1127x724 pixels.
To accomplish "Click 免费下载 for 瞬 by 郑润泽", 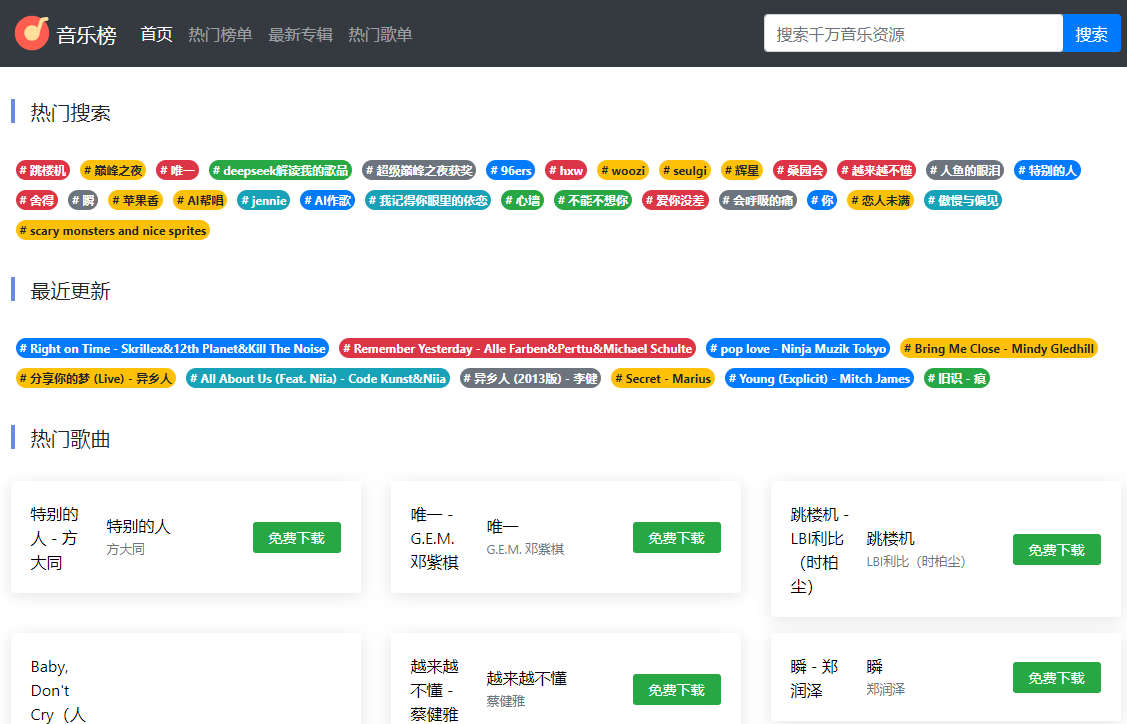I will pos(1057,678).
